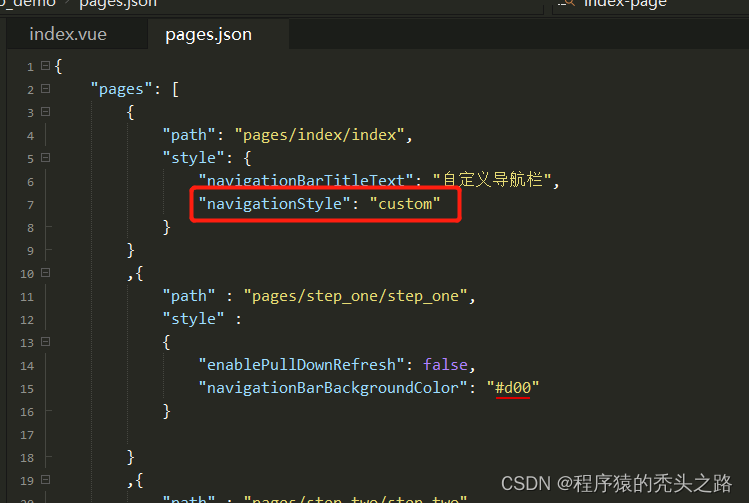Click the "navigationBarTitleText" key

[306, 181]
